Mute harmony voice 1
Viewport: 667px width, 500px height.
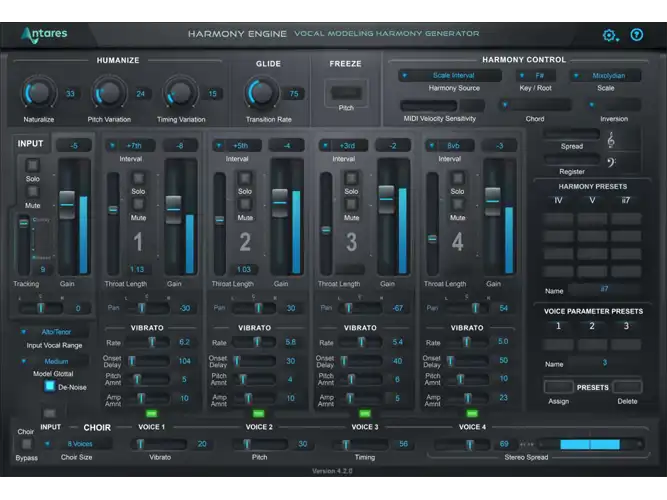click(138, 204)
